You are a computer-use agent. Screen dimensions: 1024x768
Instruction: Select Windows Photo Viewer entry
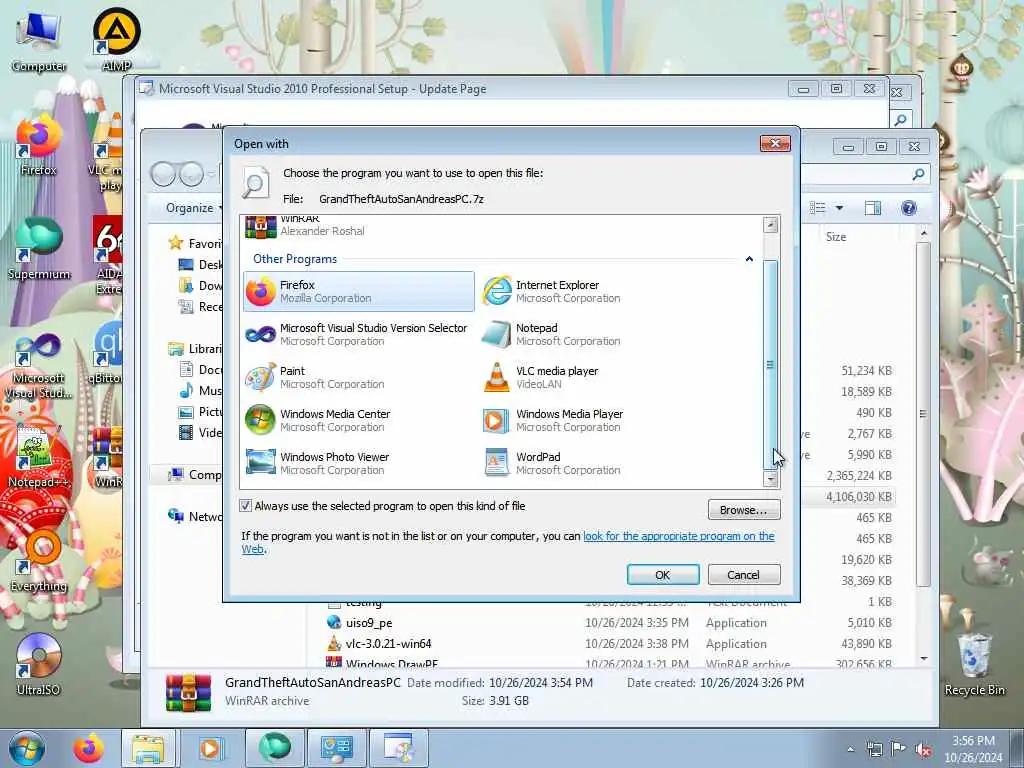359,464
